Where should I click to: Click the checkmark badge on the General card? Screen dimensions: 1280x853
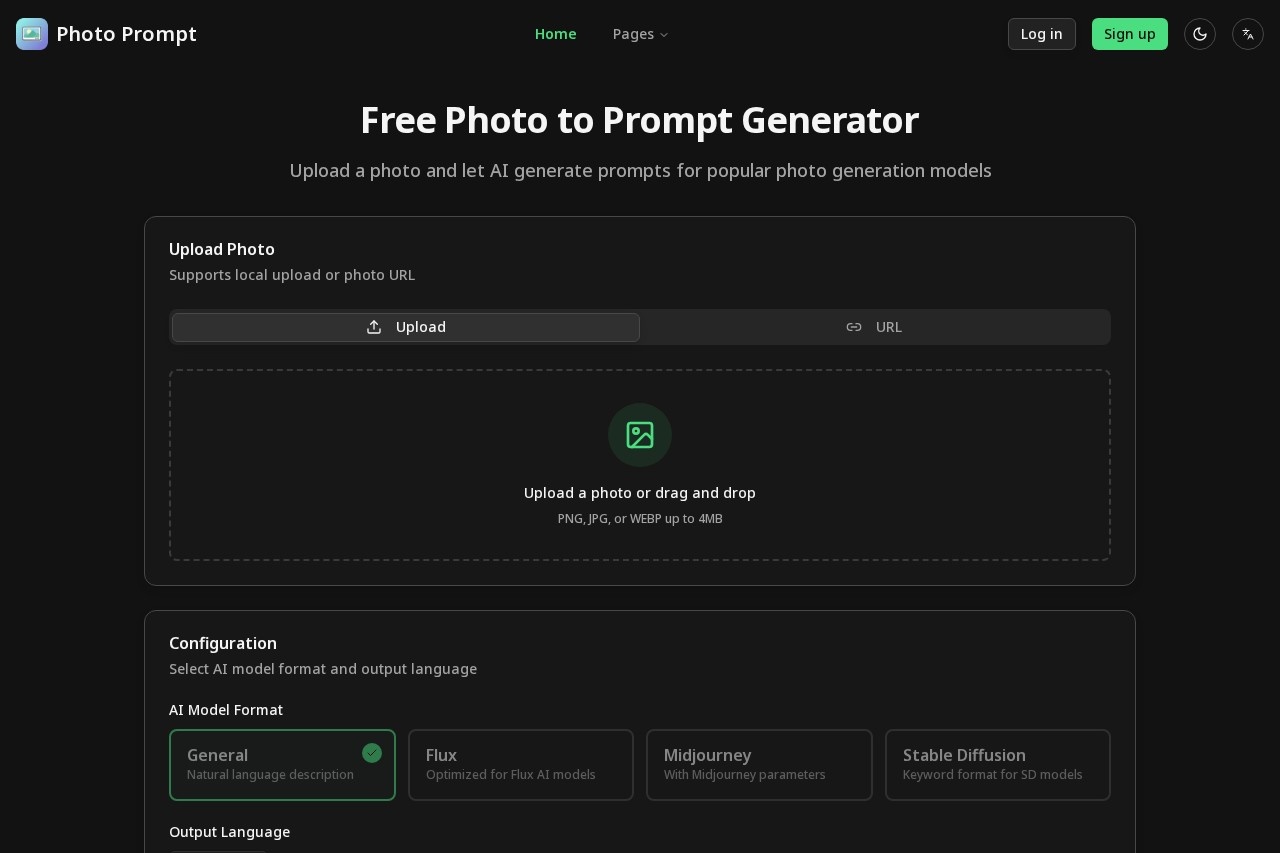372,753
